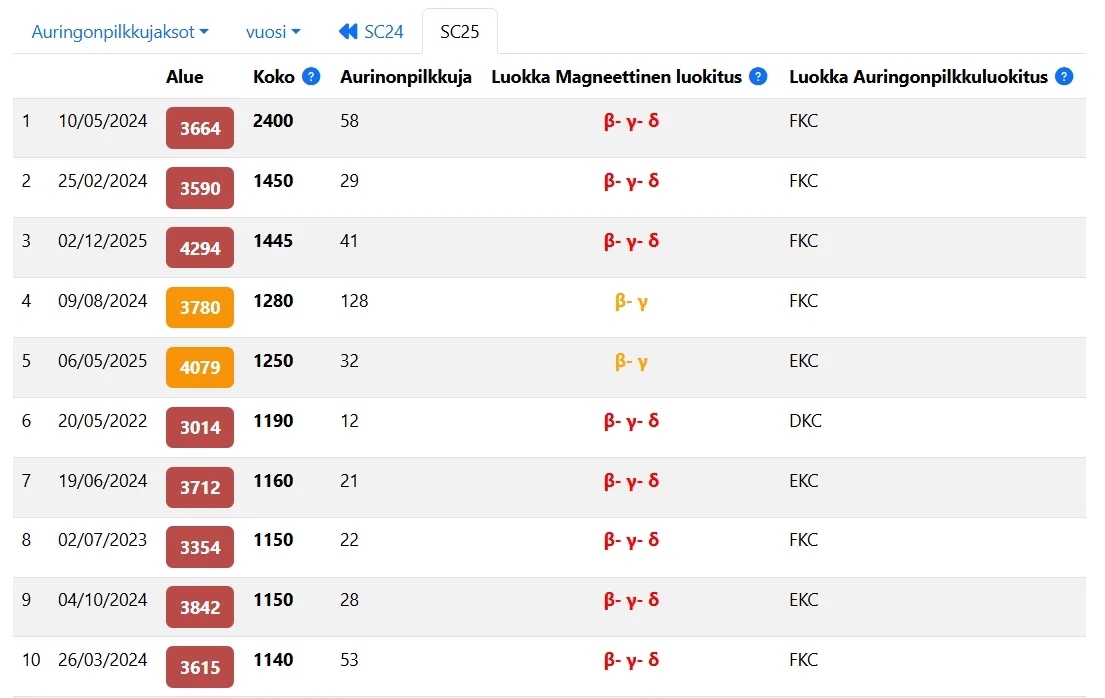Screen dimensions: 1105x698
Task: Click the date 10/05/2024 in row one
Action: click(x=102, y=121)
